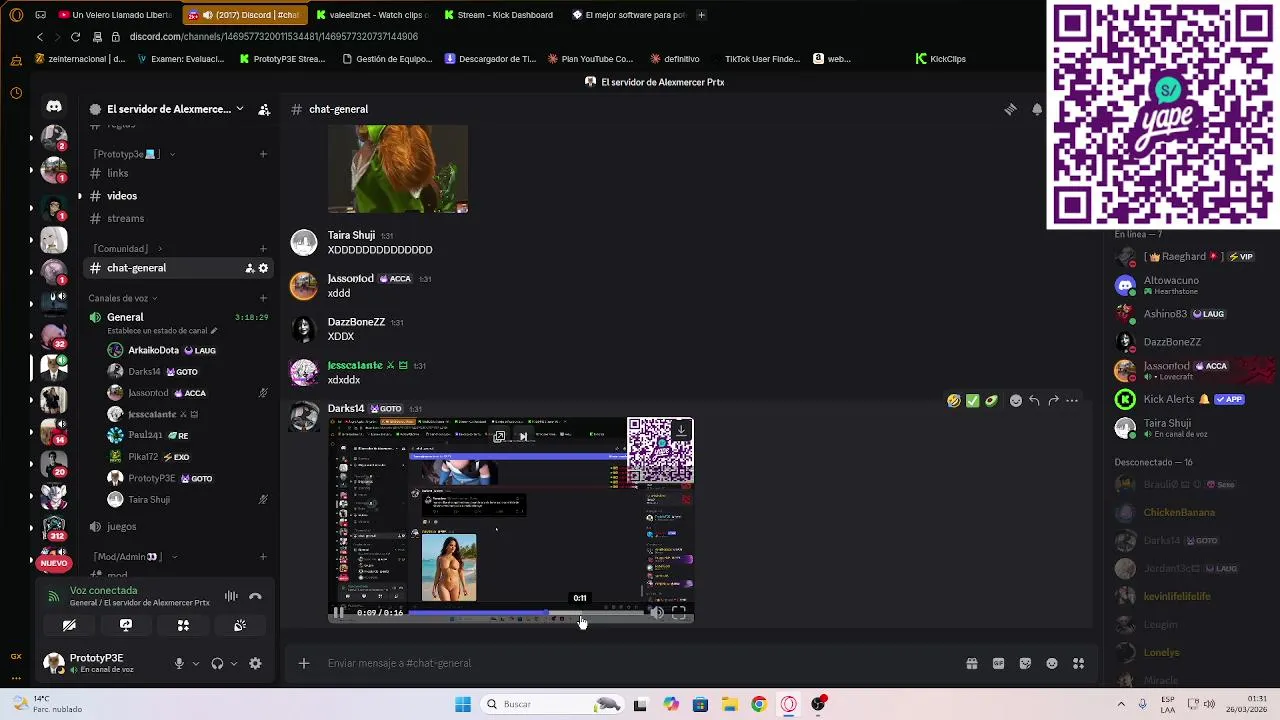
Task: Switch to valeeliznet Watch clips tab
Action: (x=371, y=15)
